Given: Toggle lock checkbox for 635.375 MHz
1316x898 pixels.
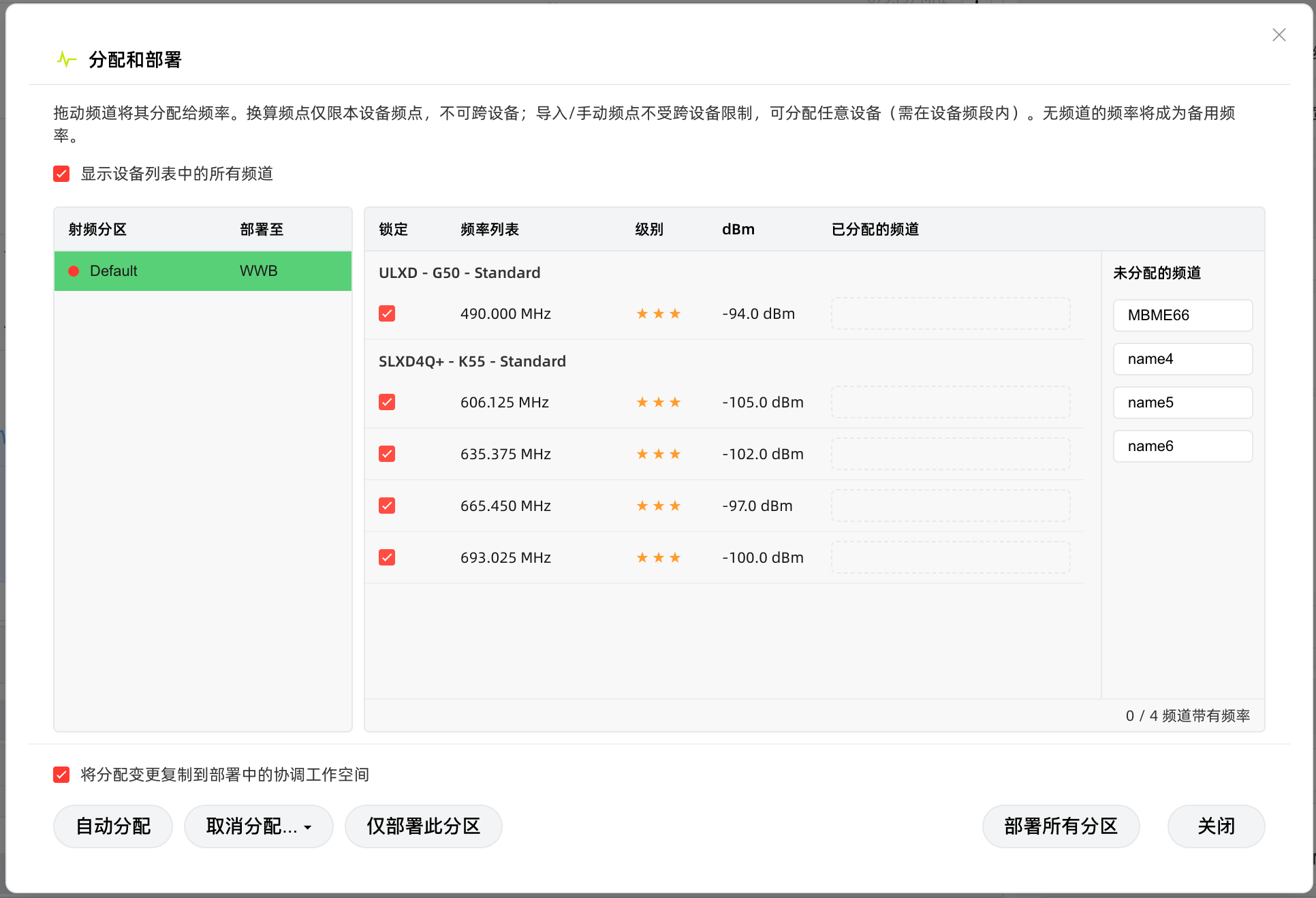Looking at the screenshot, I should (x=387, y=454).
